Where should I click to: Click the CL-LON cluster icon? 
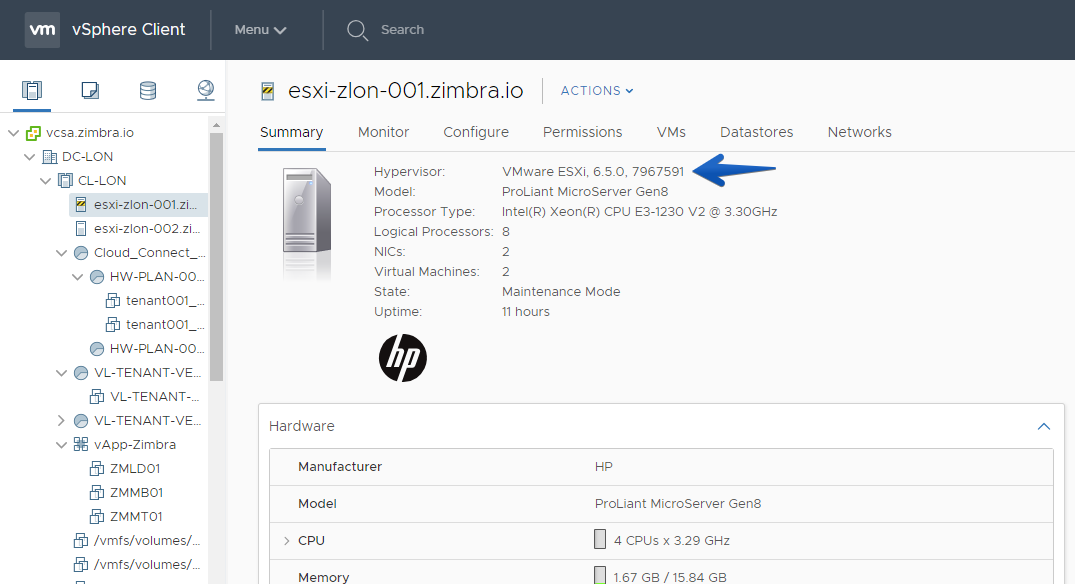pos(66,181)
